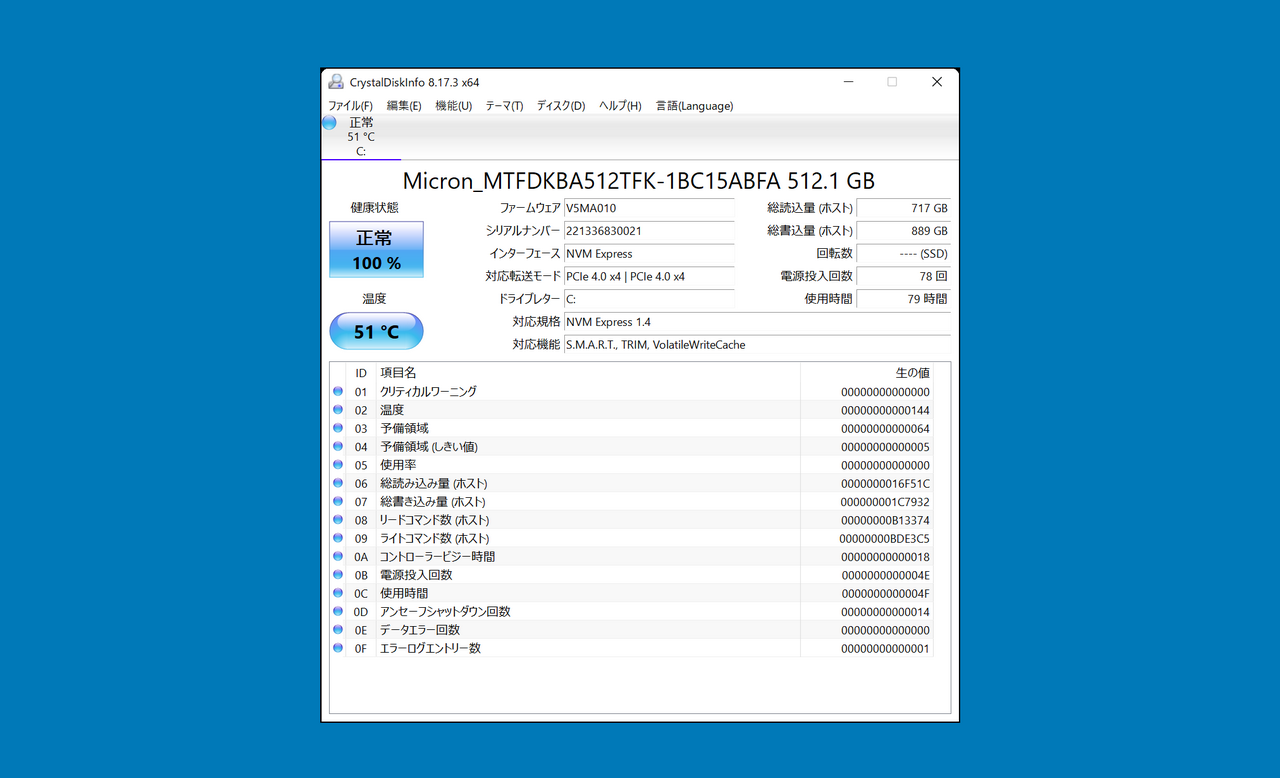Click the serial number field 221336830021
This screenshot has height=778, width=1280.
[649, 231]
